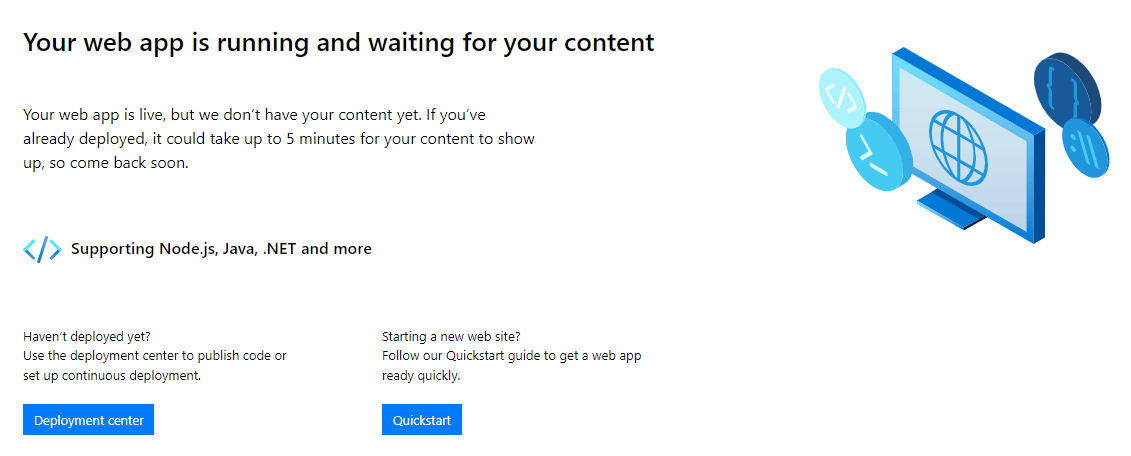Click 'Your web app is live' paragraph line
1131x456 pixels.
254,115
